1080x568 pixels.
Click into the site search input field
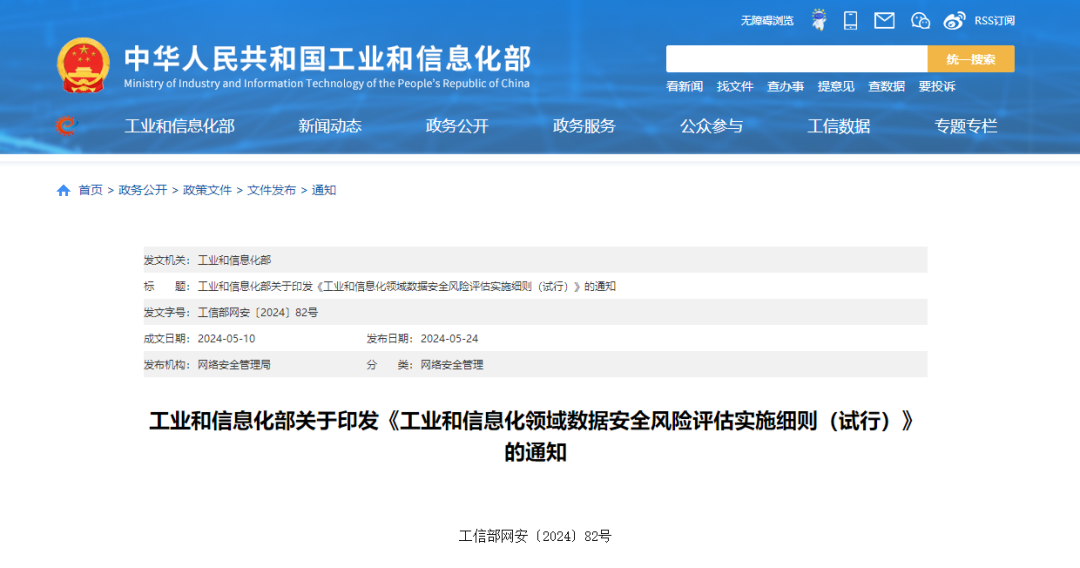(x=796, y=59)
